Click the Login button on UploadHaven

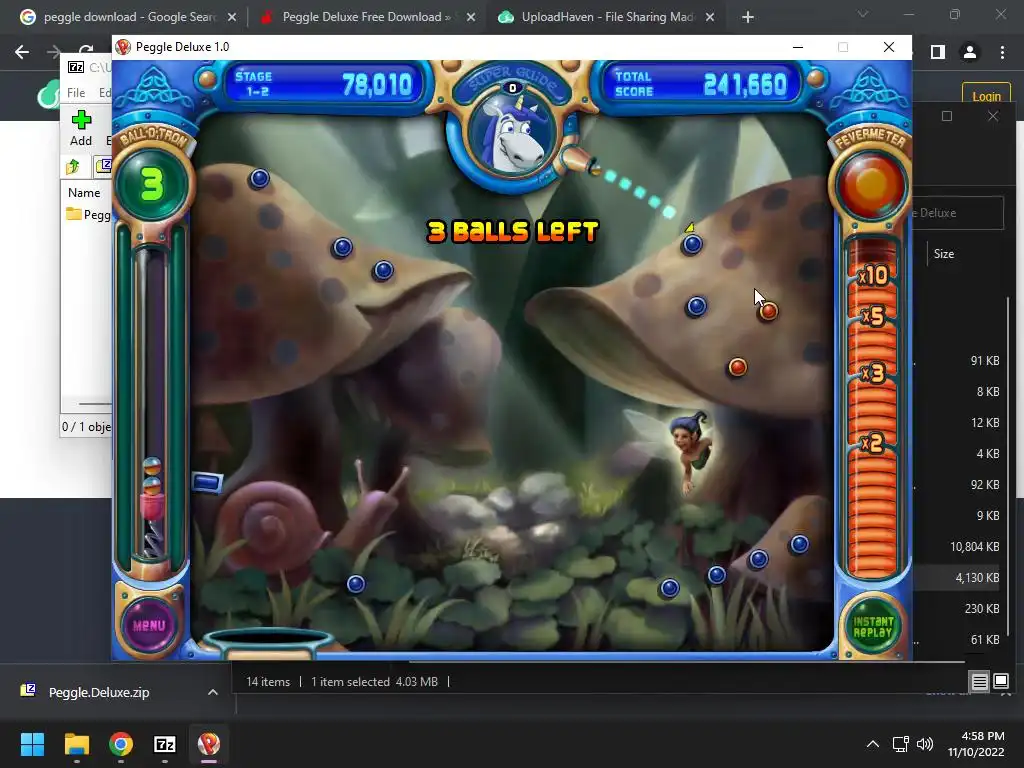click(986, 96)
